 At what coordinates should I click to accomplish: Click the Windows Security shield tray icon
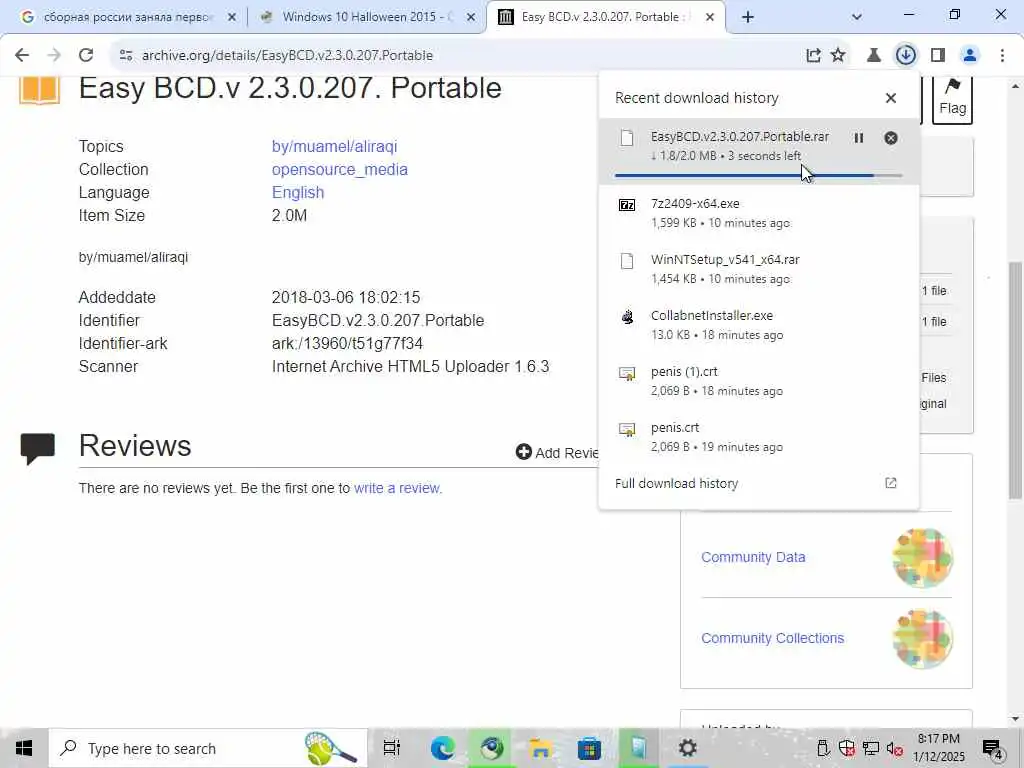(847, 748)
